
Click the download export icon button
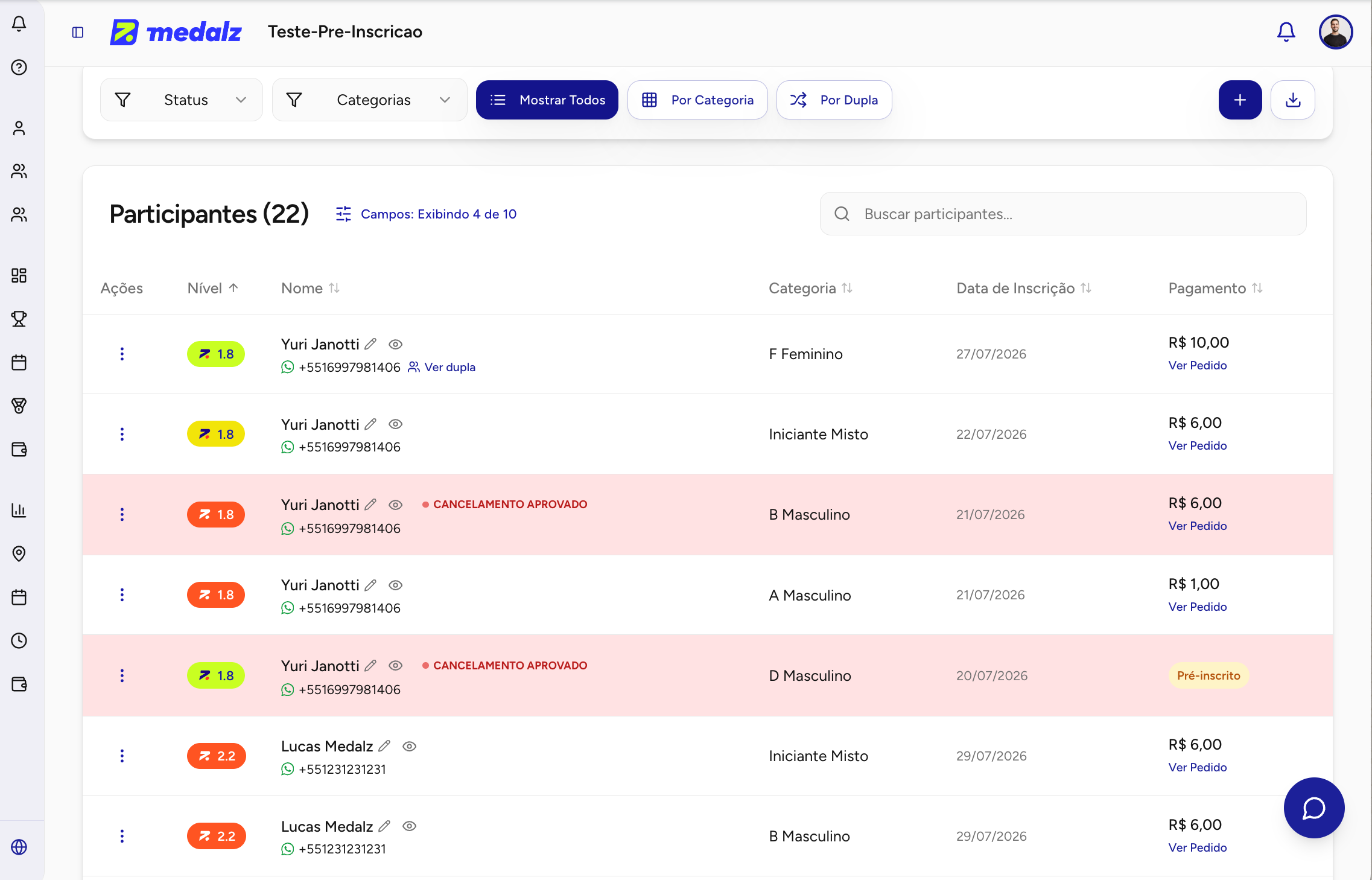[x=1293, y=100]
